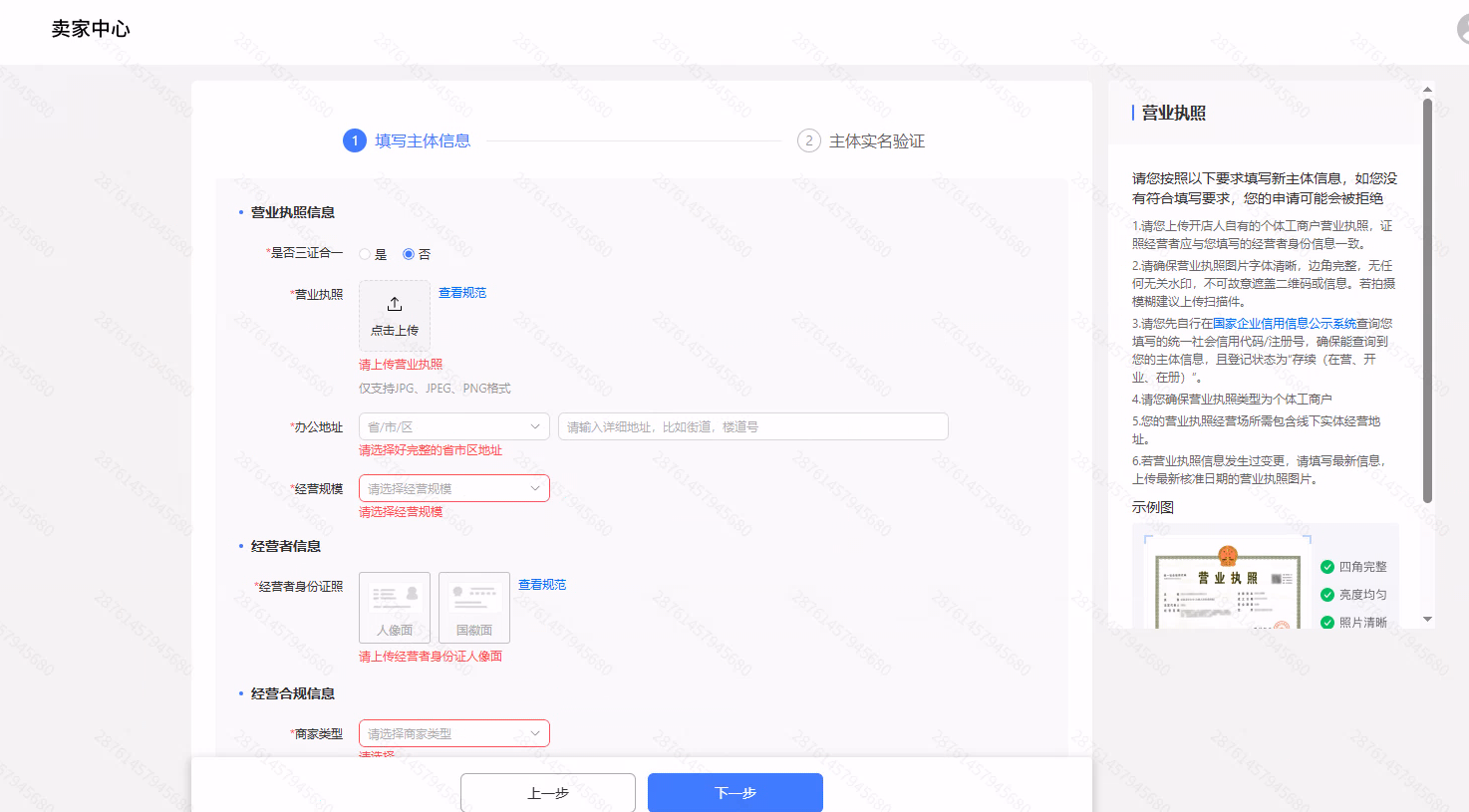Select the 否 radio button for 三证合一

pyautogui.click(x=407, y=254)
